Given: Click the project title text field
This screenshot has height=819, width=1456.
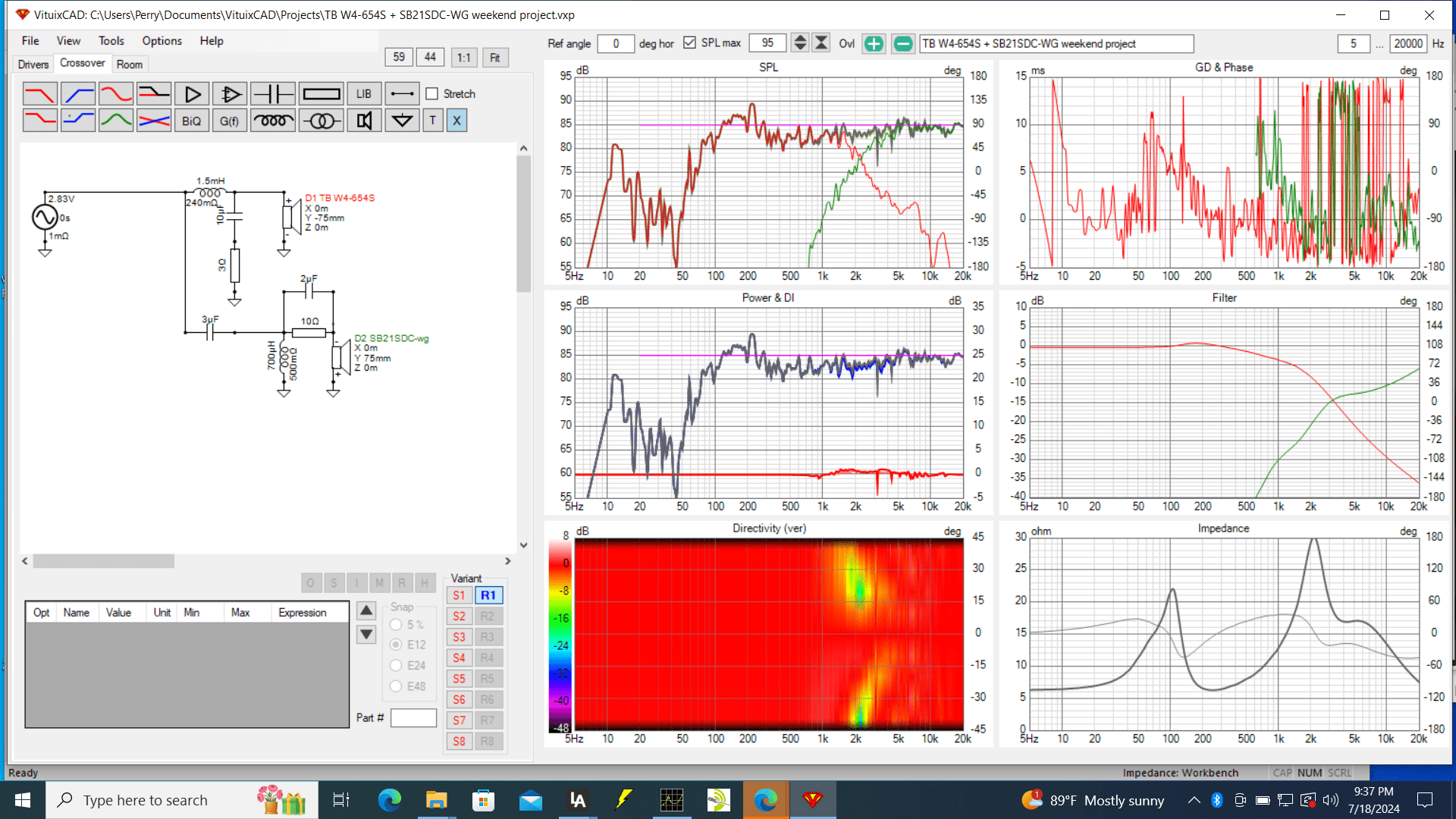Looking at the screenshot, I should coord(1056,43).
